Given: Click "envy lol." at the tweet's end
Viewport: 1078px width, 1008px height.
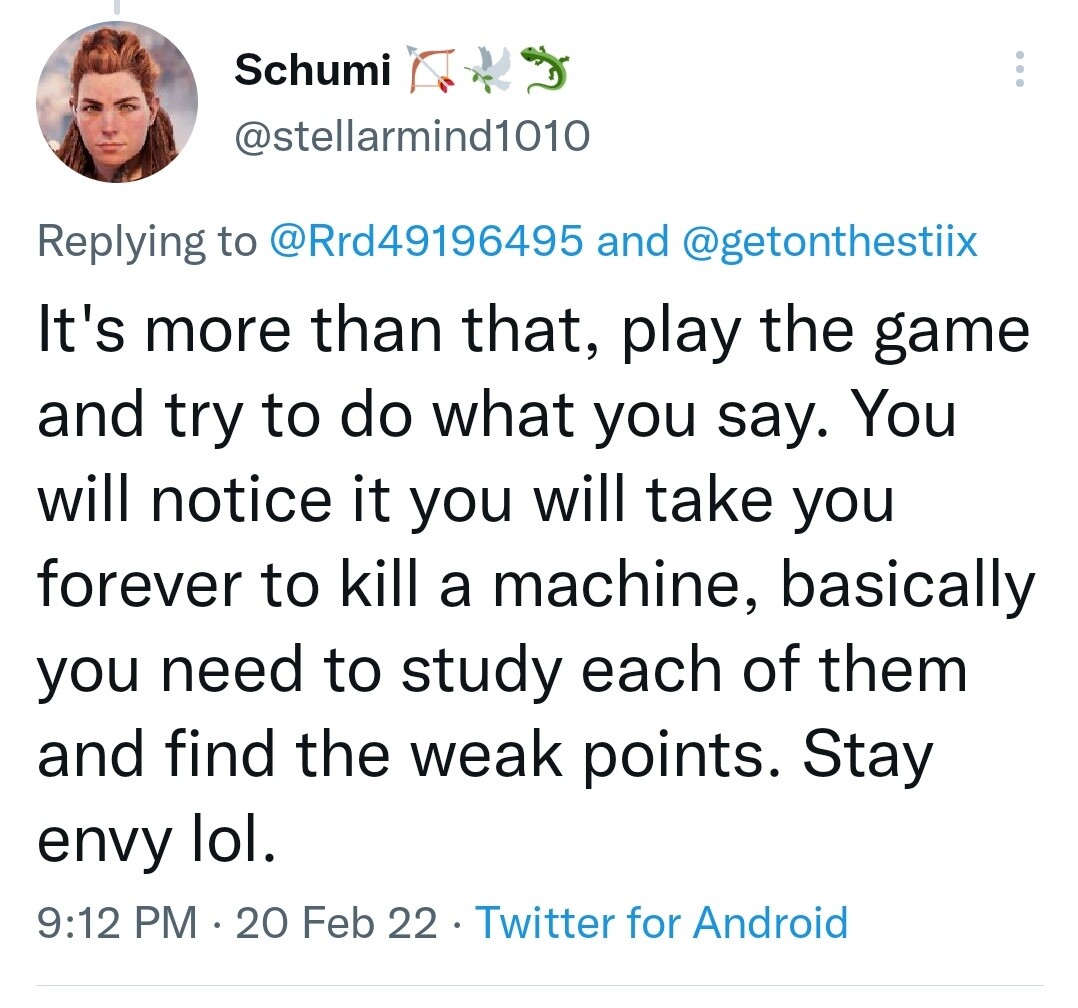Looking at the screenshot, I should [156, 843].
